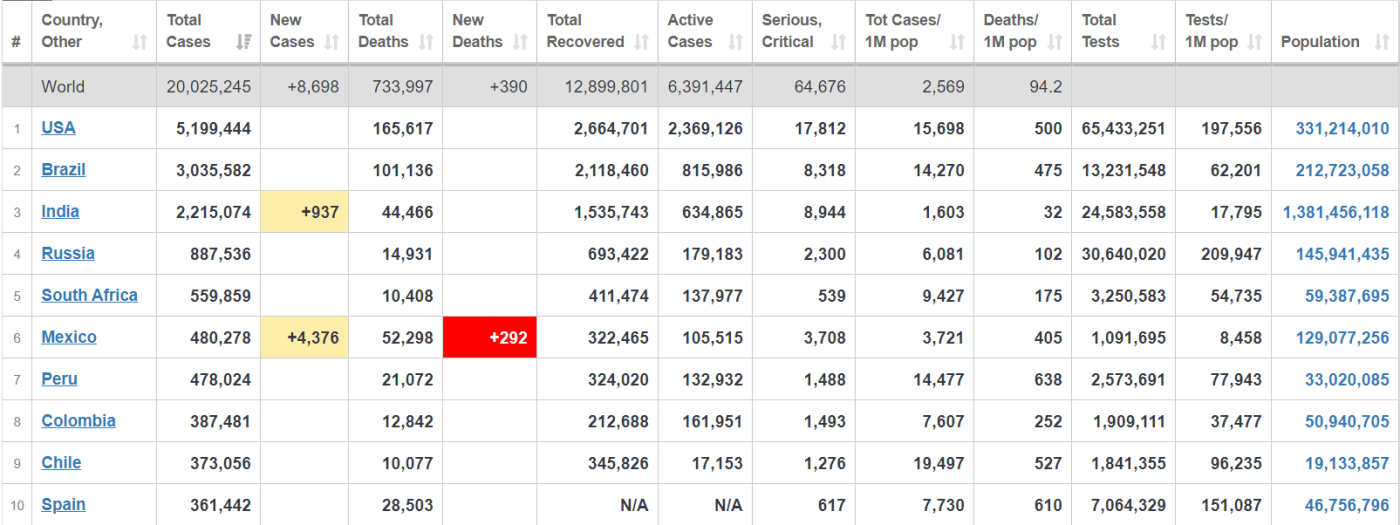Click sort arrows beside New Cases header
Screen dimensions: 1400x525
[334, 42]
